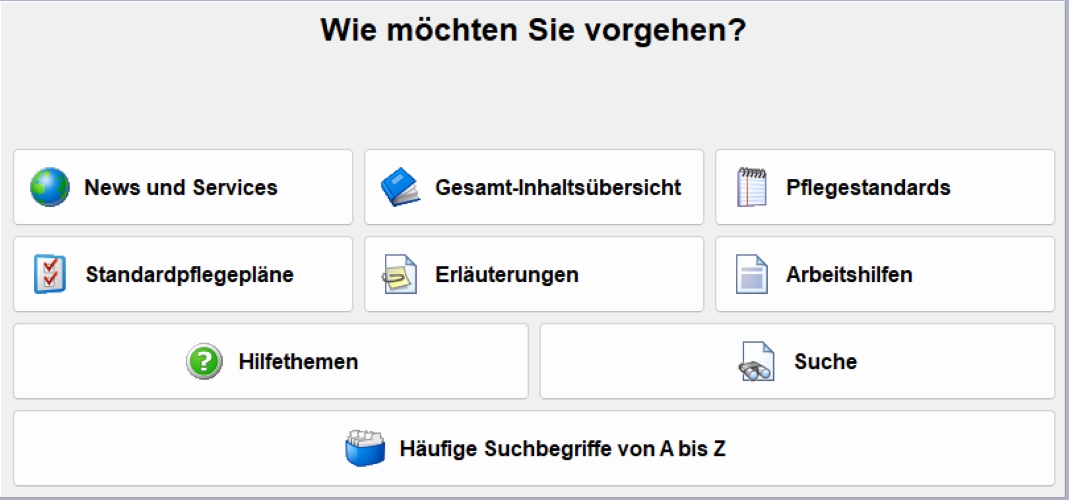Launch the Suche search label
The height and width of the screenshot is (500, 1069).
pos(825,361)
